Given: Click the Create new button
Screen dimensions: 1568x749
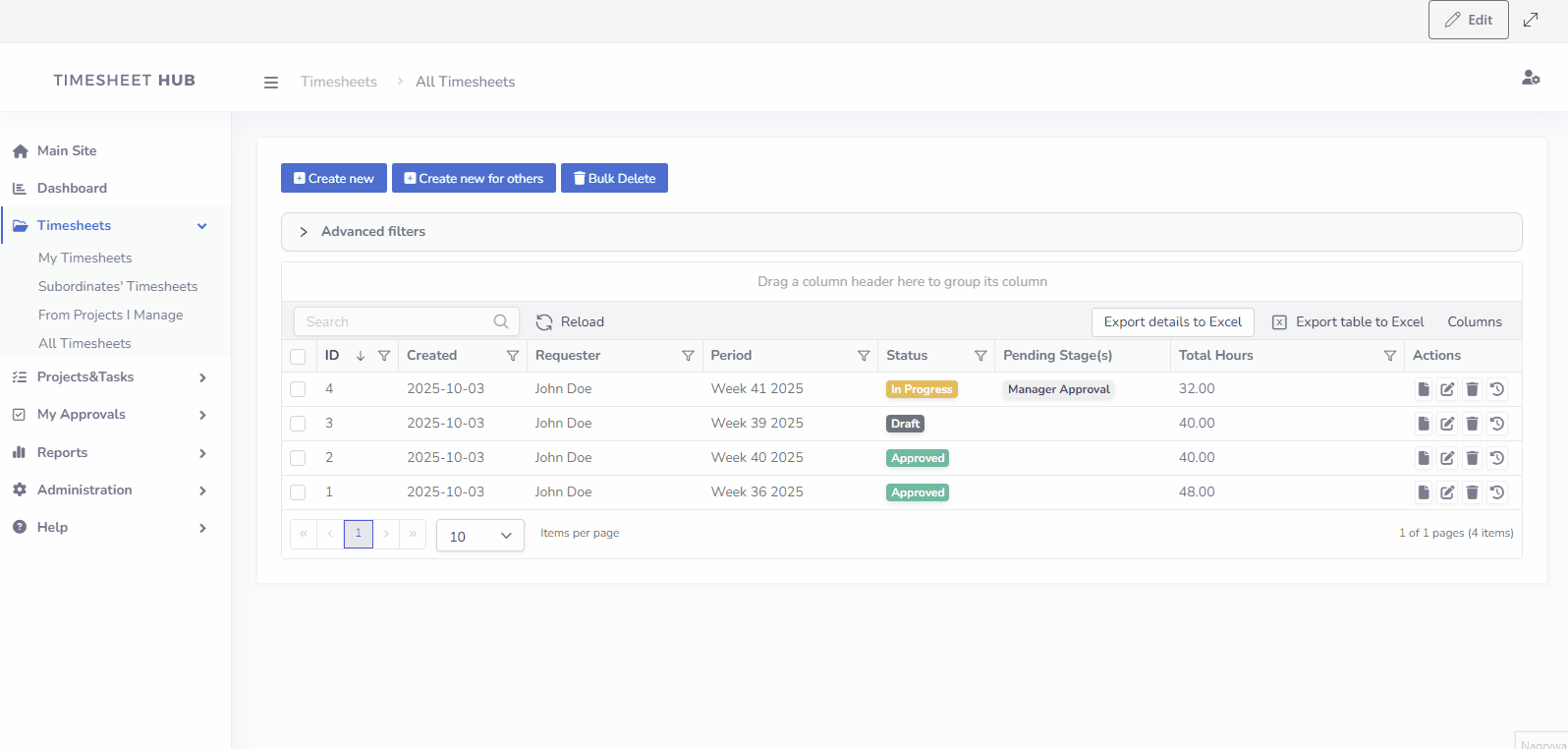Looking at the screenshot, I should tap(333, 178).
